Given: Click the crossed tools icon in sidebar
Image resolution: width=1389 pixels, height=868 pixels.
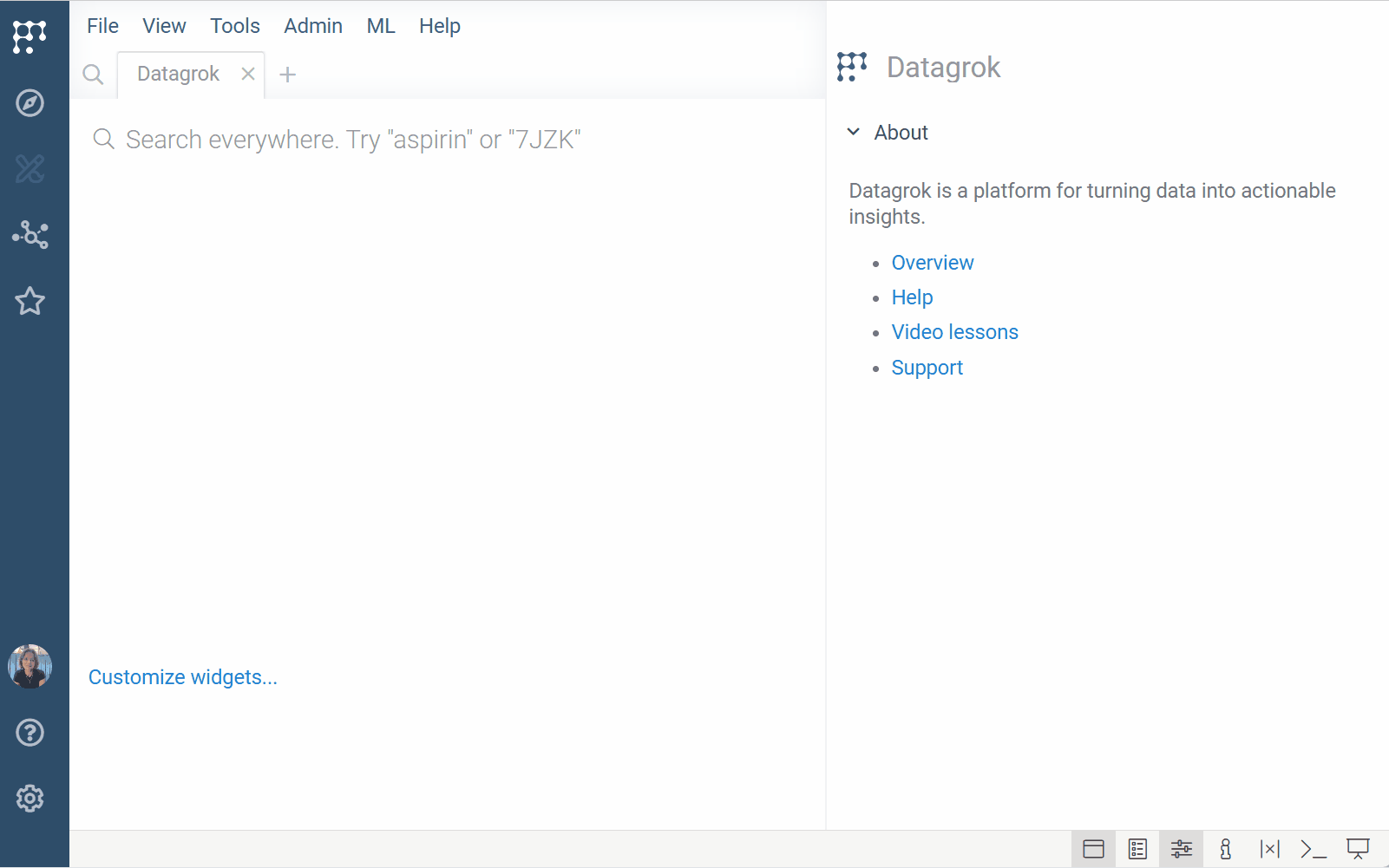Looking at the screenshot, I should coord(30,169).
